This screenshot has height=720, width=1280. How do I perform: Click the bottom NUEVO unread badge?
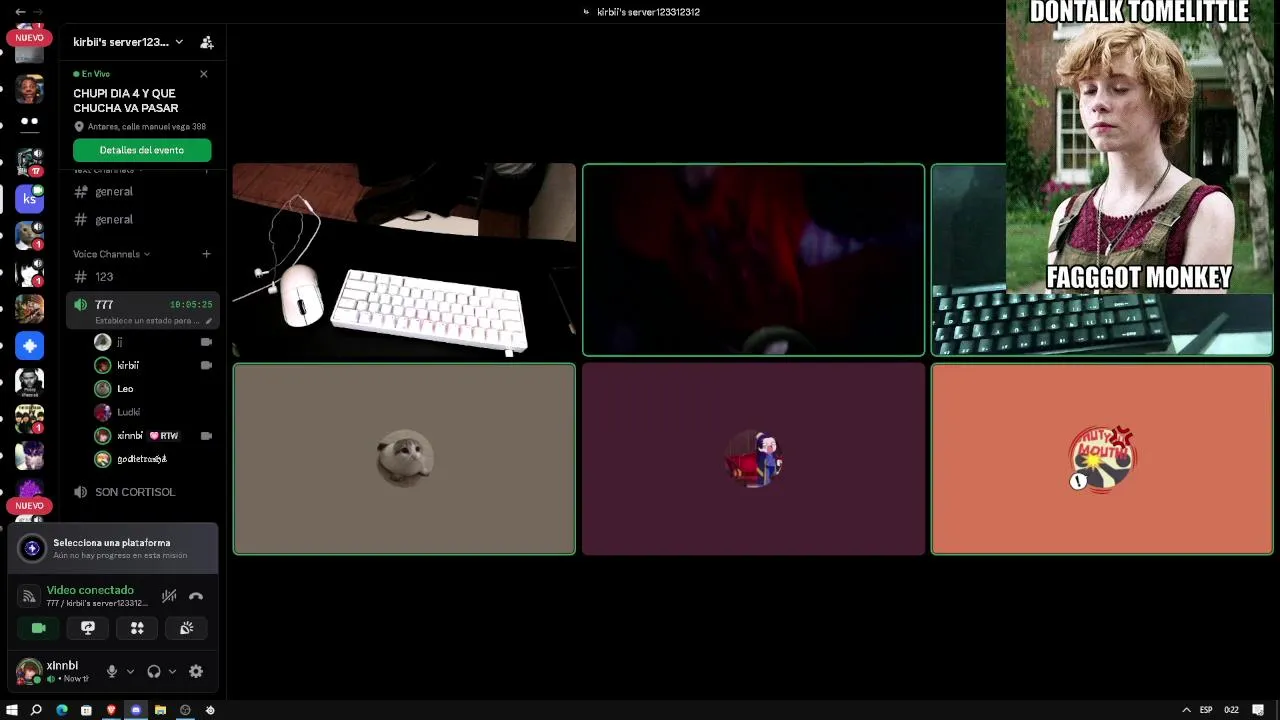29,506
